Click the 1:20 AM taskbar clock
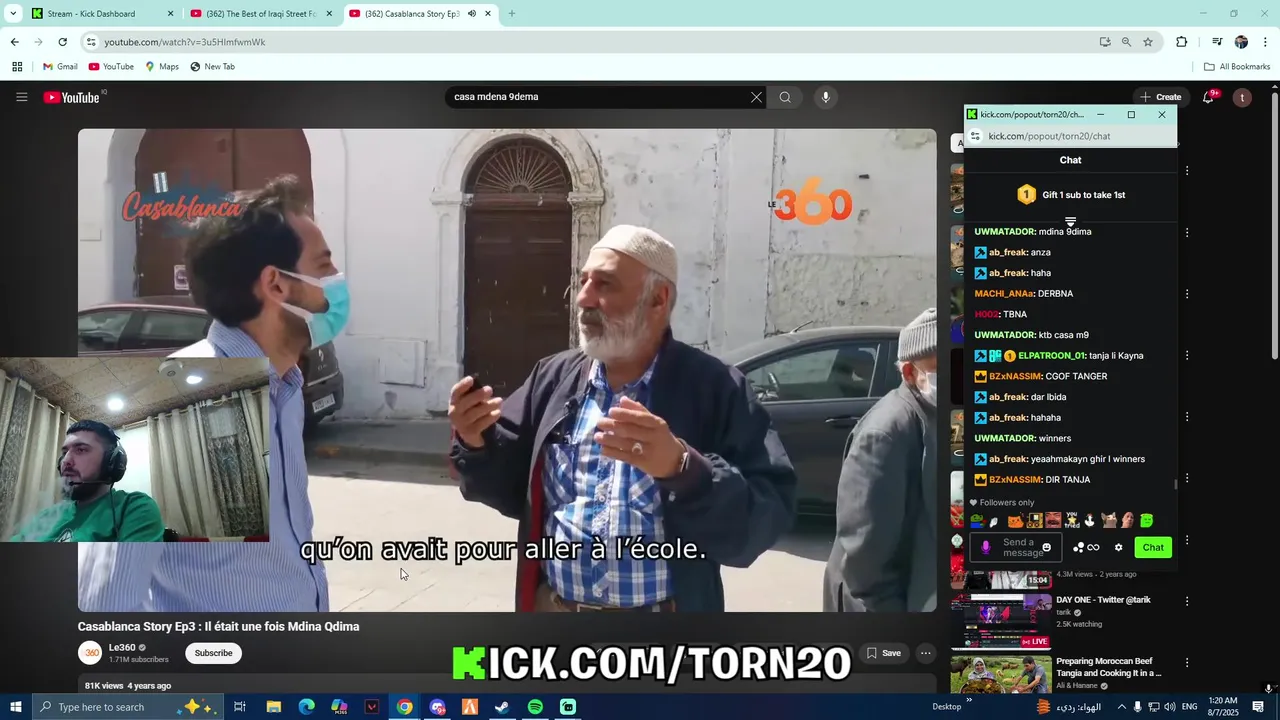 click(1222, 707)
